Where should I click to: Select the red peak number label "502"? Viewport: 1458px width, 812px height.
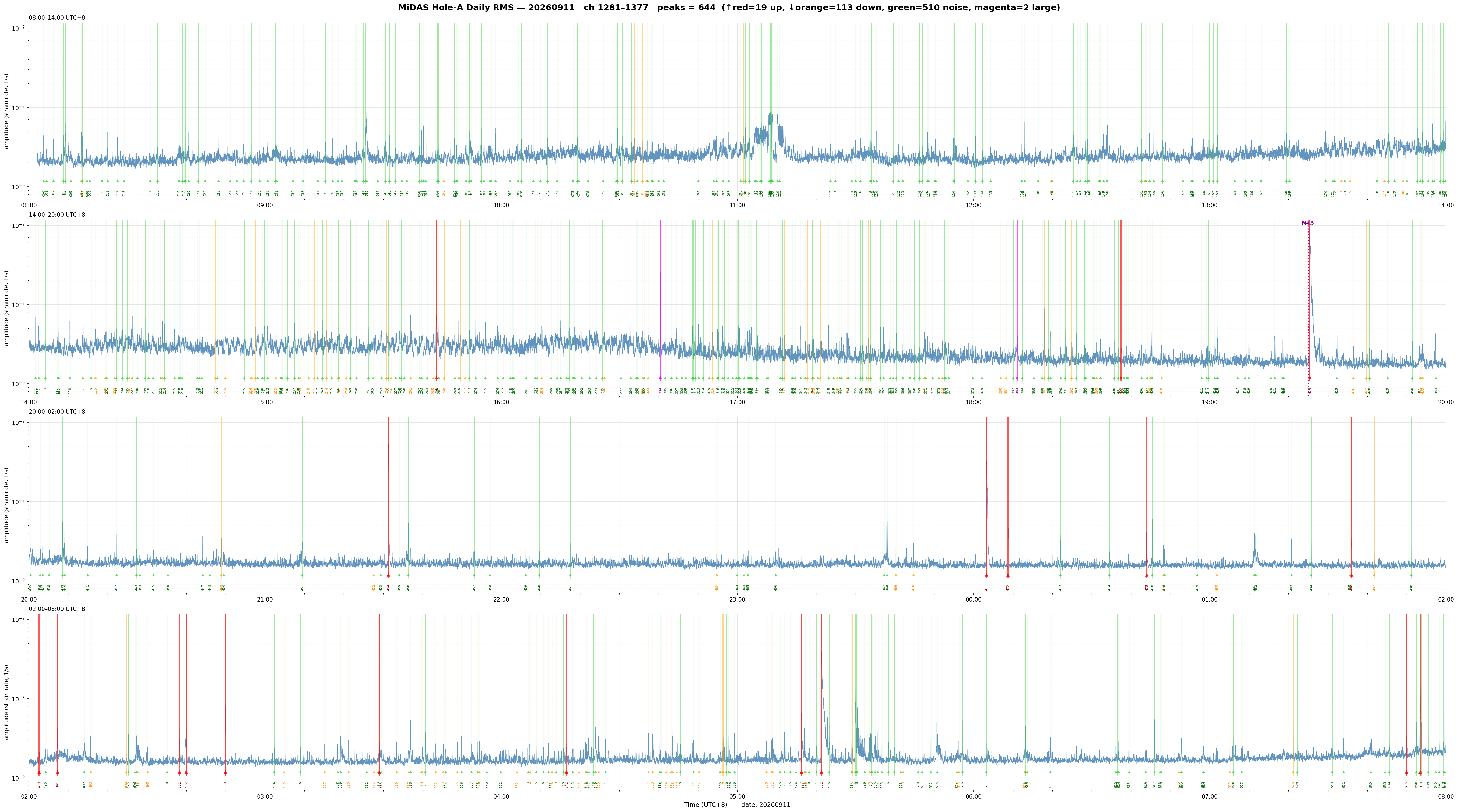pos(186,785)
